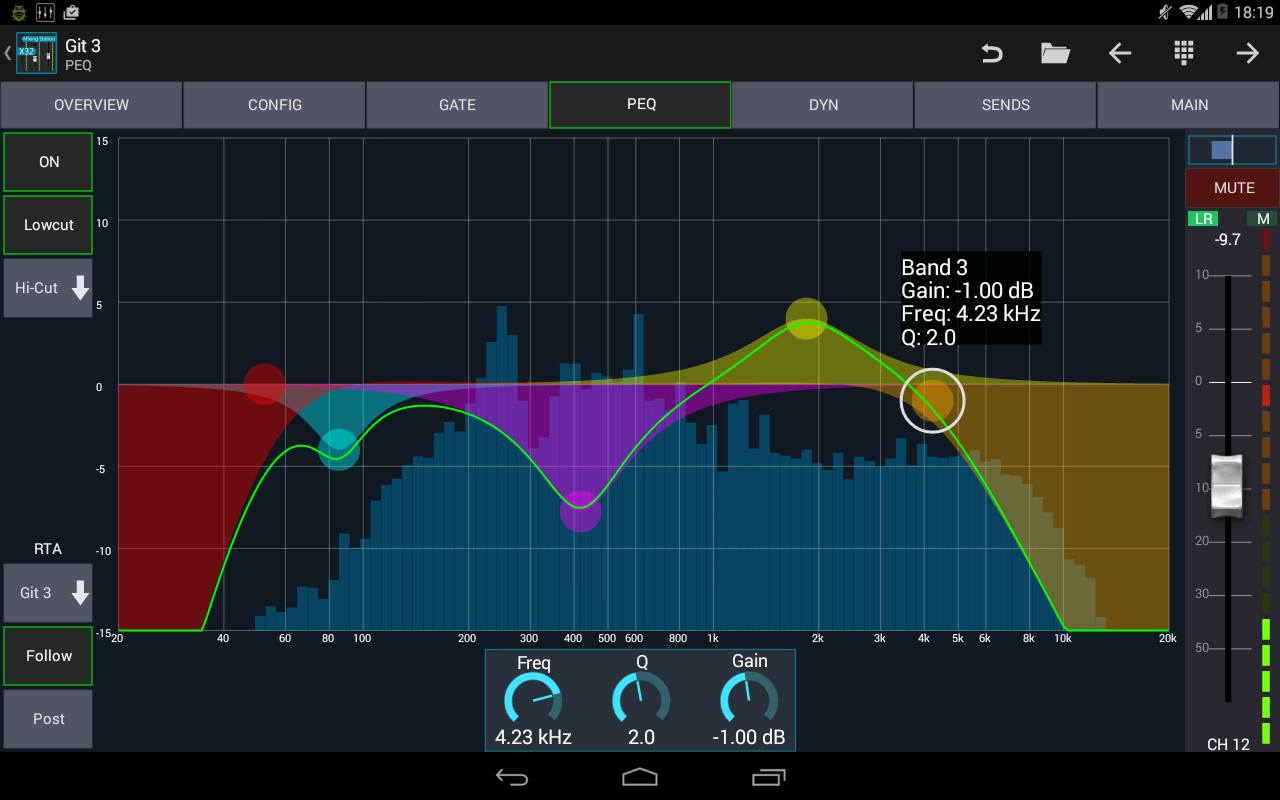Tap the Gain rotary knob
Screen dimensions: 1280x800
[x=749, y=699]
